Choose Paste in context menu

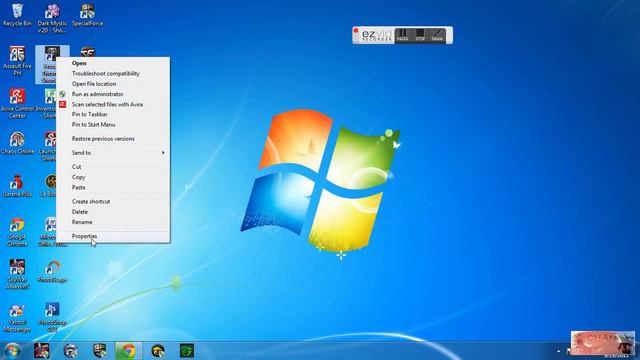tap(113, 187)
